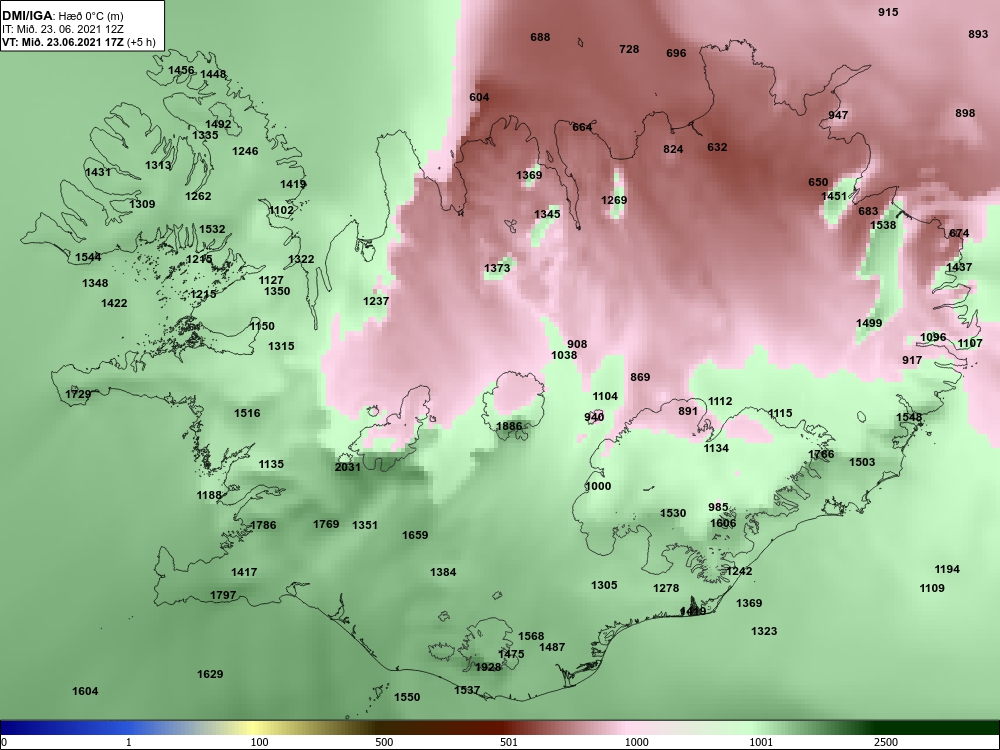Click the 'Hæð 0°C (m)' title text
The height and width of the screenshot is (750, 1000).
[91, 16]
